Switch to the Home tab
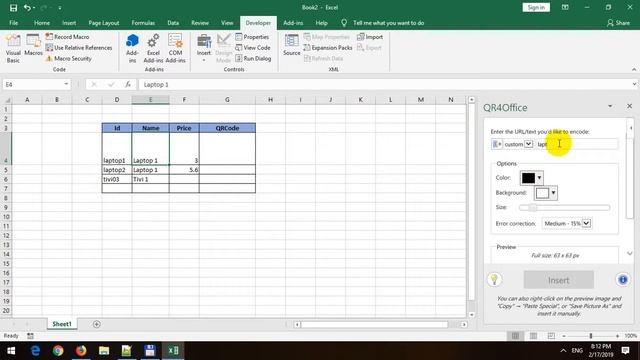The height and width of the screenshot is (360, 640). coord(42,23)
